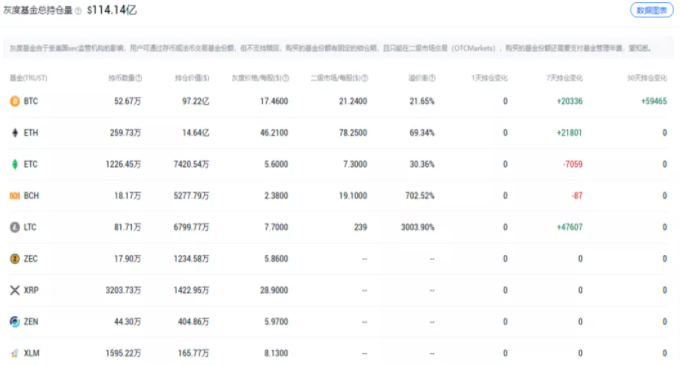Click BTC premium rate 21.65%
This screenshot has width=680, height=366.
click(422, 101)
